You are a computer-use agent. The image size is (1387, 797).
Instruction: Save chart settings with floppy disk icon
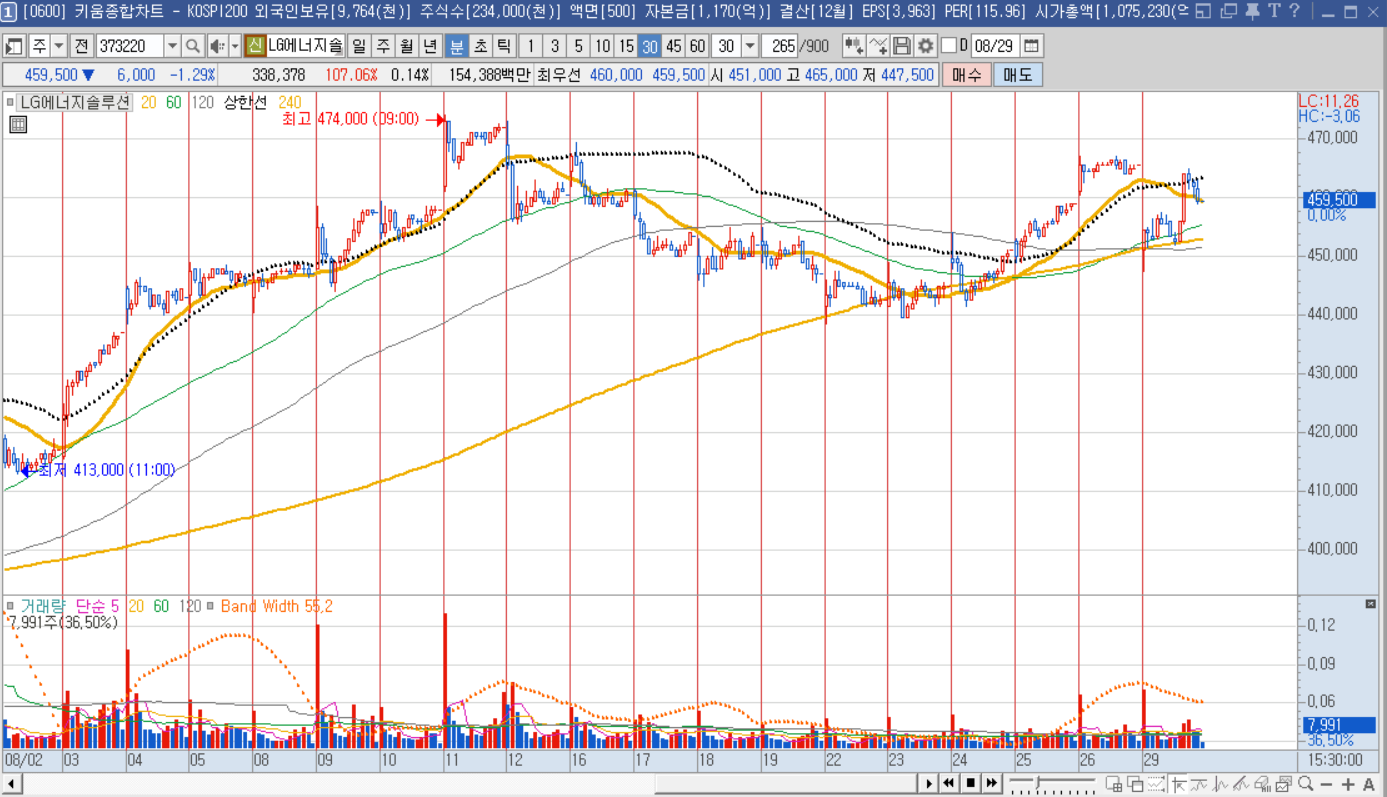(x=902, y=46)
